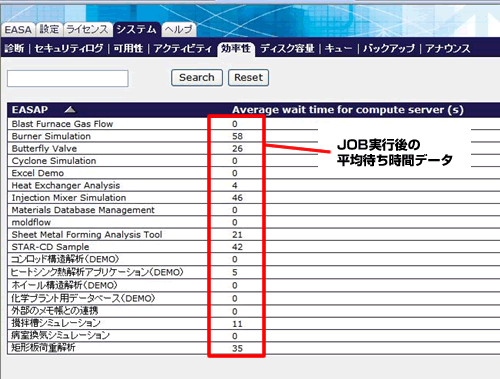Select the Excel Demo row
The width and height of the screenshot is (500, 379).
[x=253, y=173]
